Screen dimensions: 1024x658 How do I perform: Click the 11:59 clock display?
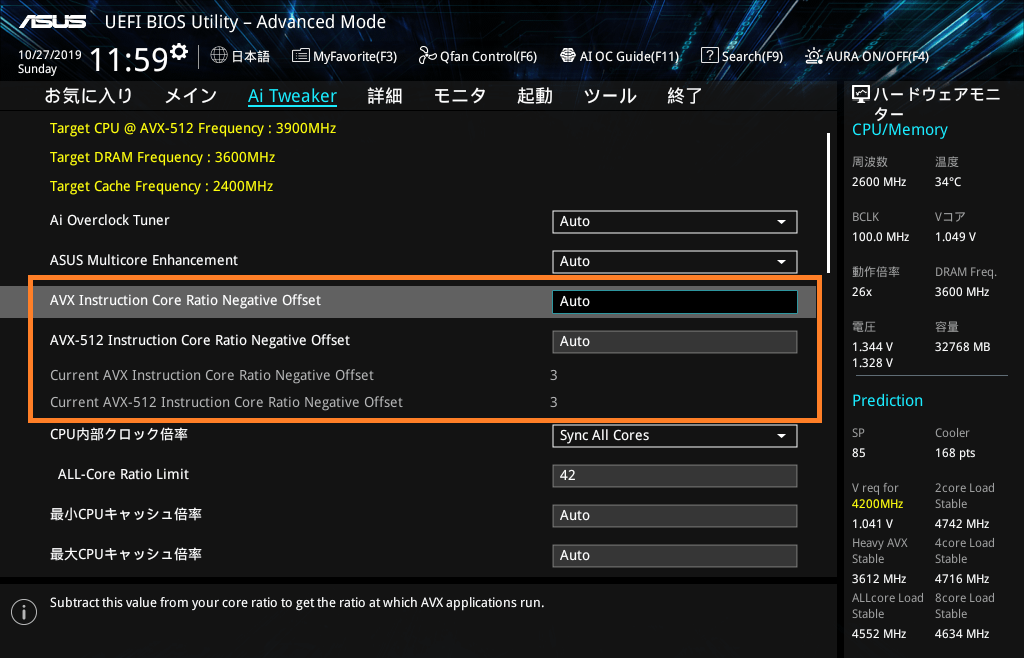pos(129,60)
